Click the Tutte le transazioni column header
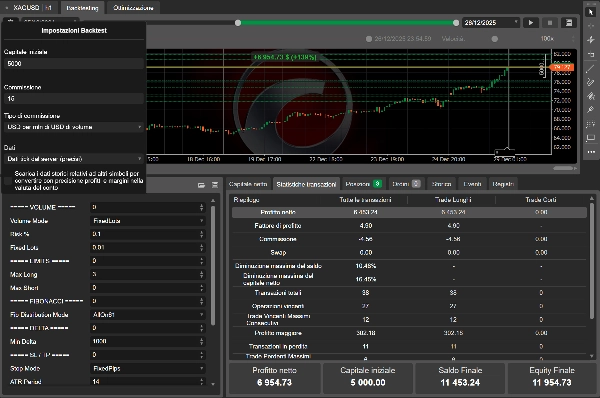This screenshot has height=398, width=600. point(365,200)
